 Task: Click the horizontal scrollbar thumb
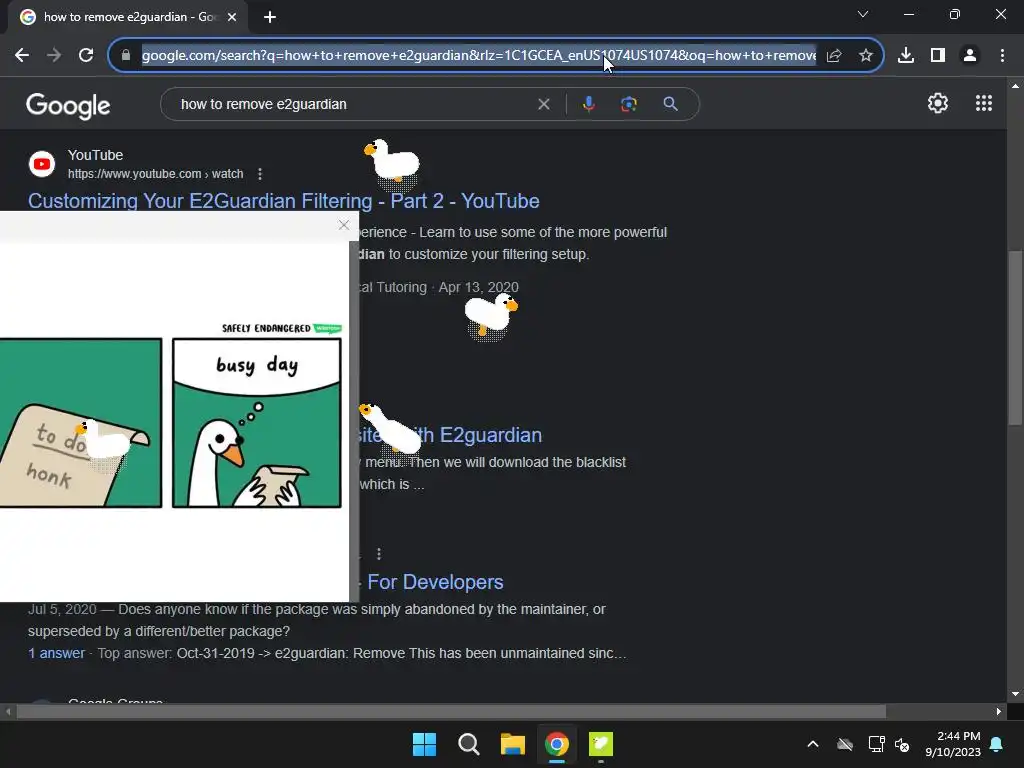pyautogui.click(x=451, y=711)
